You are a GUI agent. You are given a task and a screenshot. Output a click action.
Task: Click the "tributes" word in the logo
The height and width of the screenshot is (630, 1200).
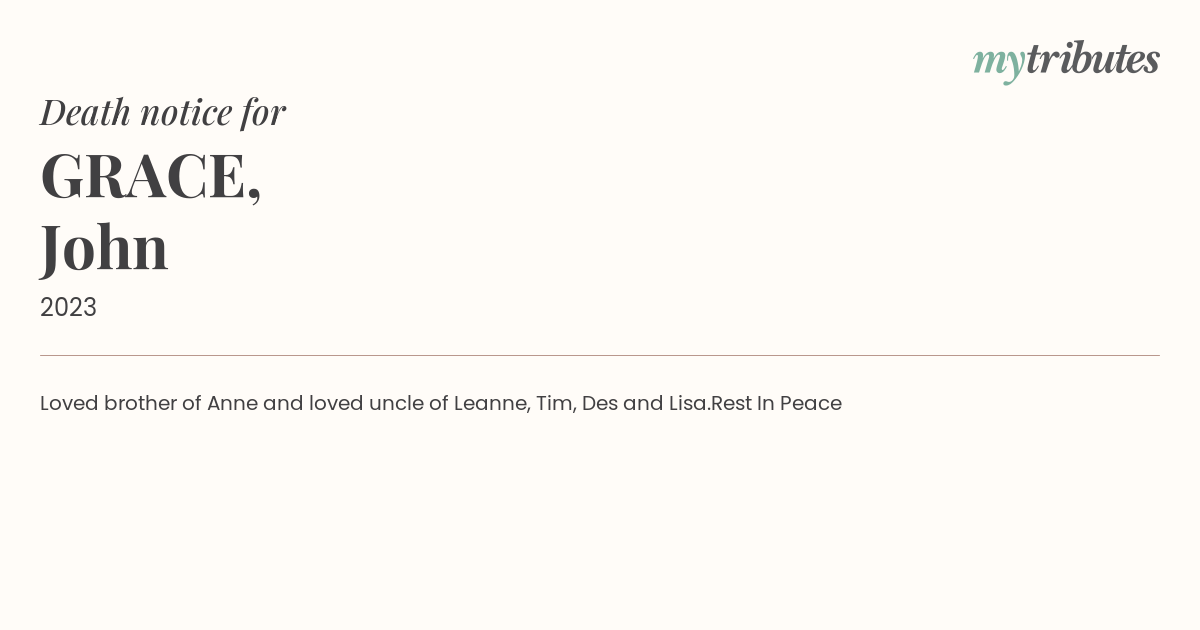[1093, 58]
